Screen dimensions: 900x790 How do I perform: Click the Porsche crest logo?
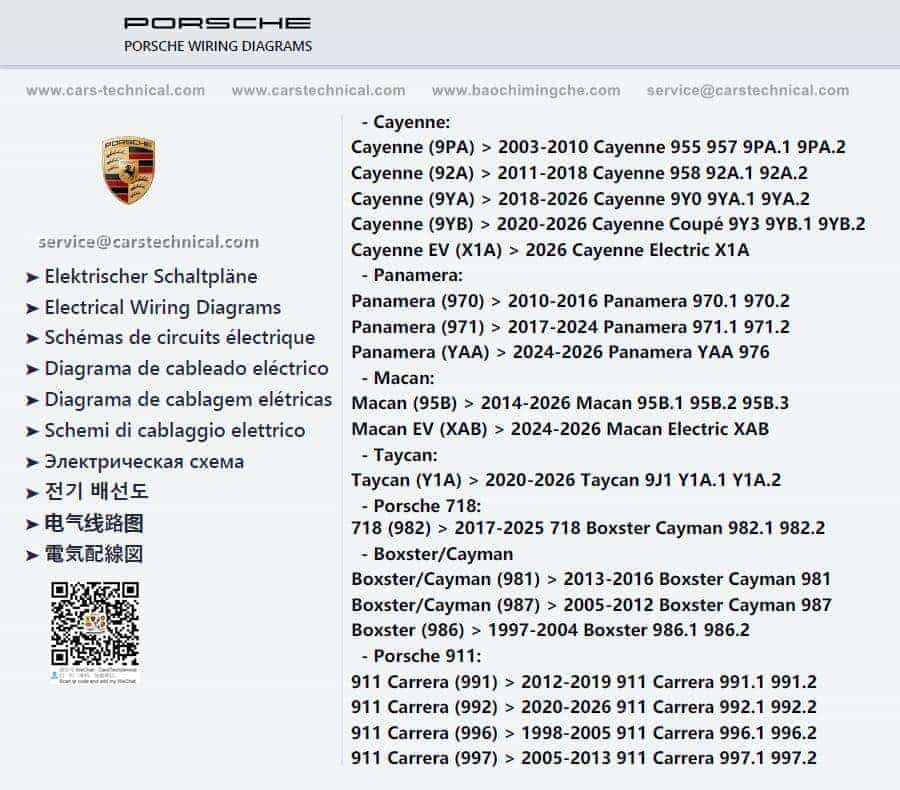click(x=129, y=170)
